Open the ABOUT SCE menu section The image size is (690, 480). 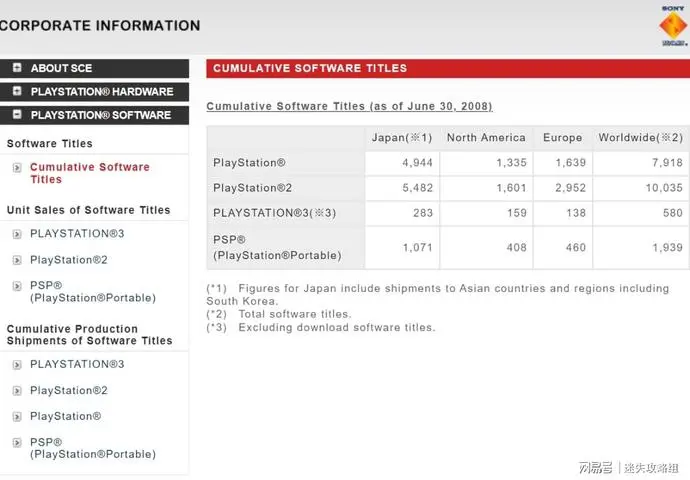click(x=94, y=68)
